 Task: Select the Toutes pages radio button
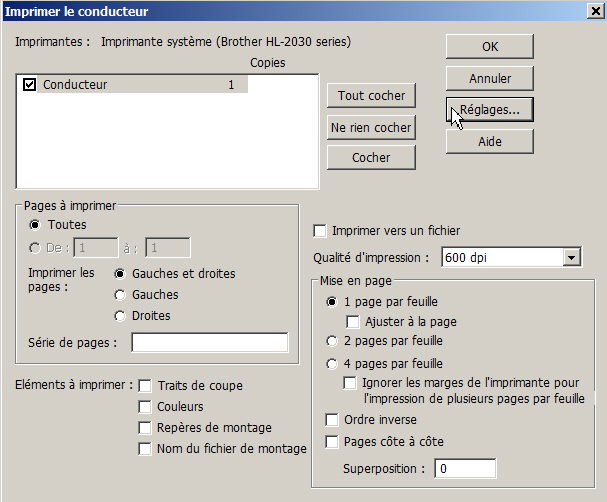[36, 225]
